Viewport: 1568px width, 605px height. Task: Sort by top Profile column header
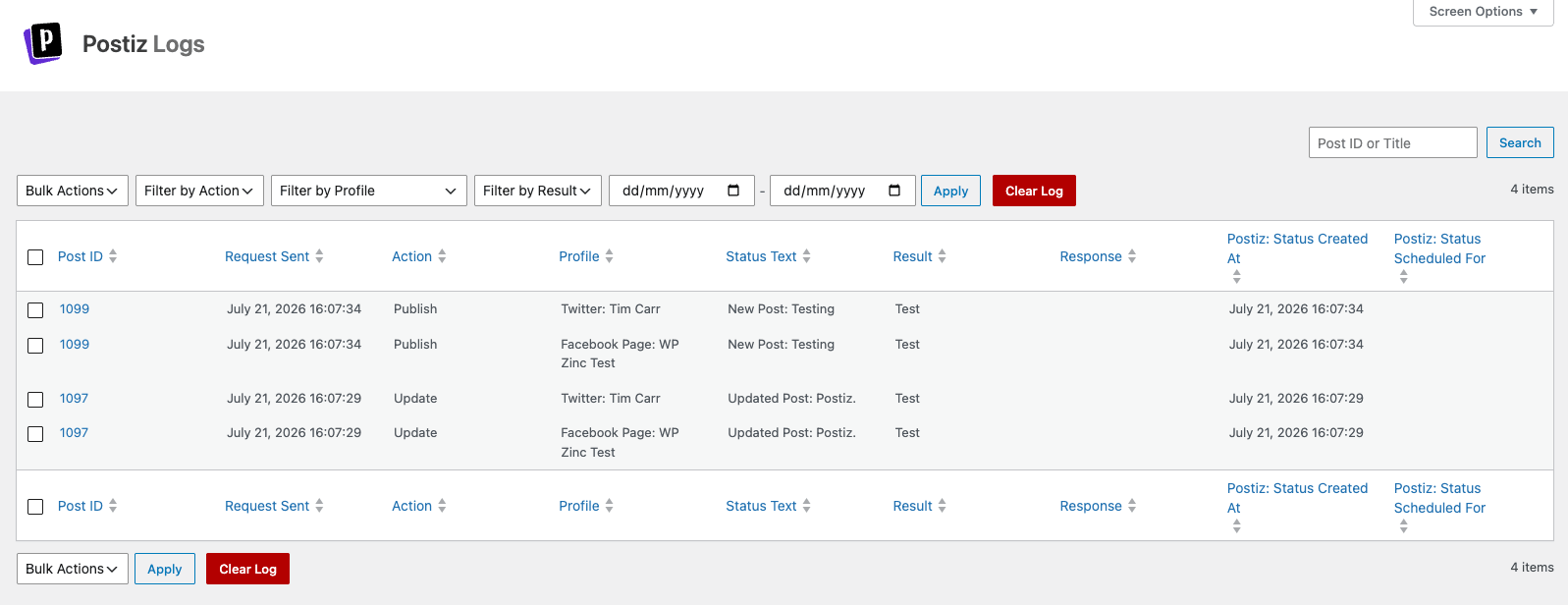pos(579,256)
